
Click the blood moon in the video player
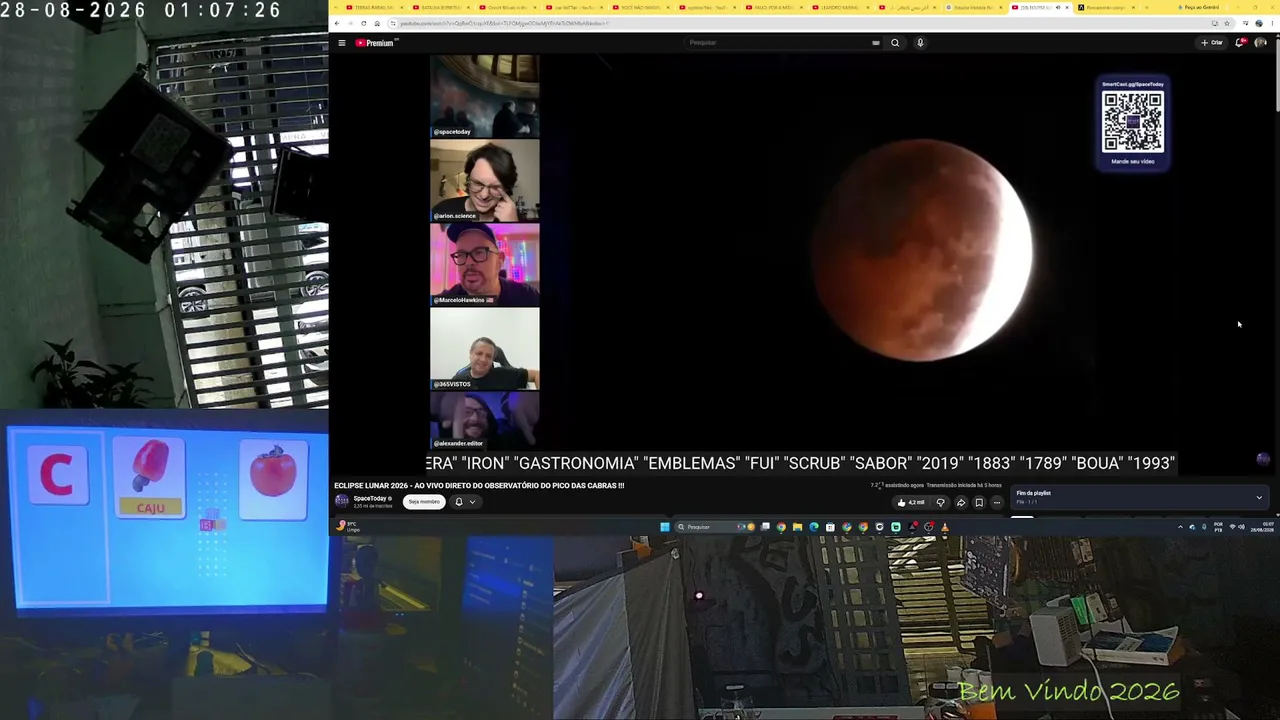point(922,249)
